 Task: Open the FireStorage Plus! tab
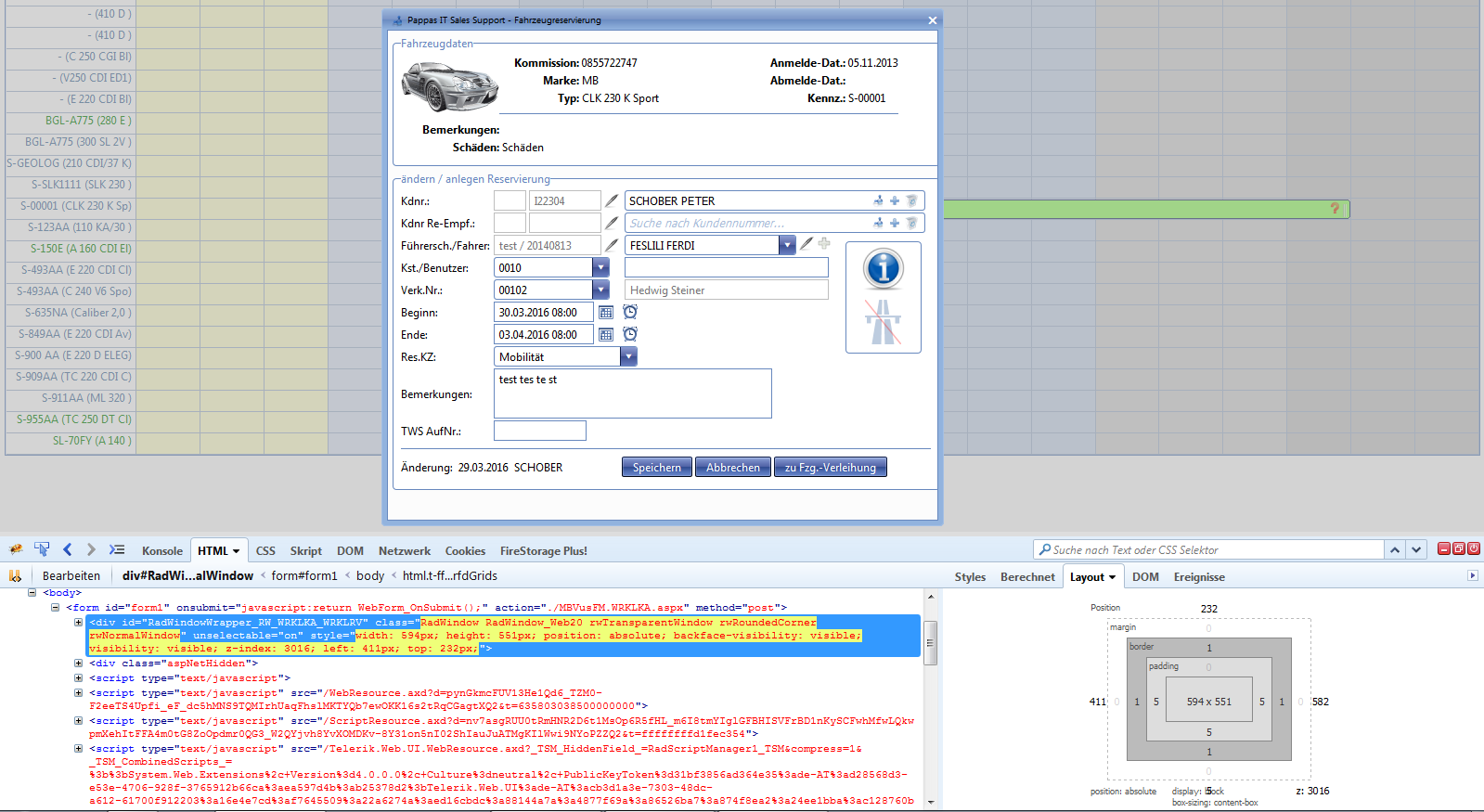point(544,550)
